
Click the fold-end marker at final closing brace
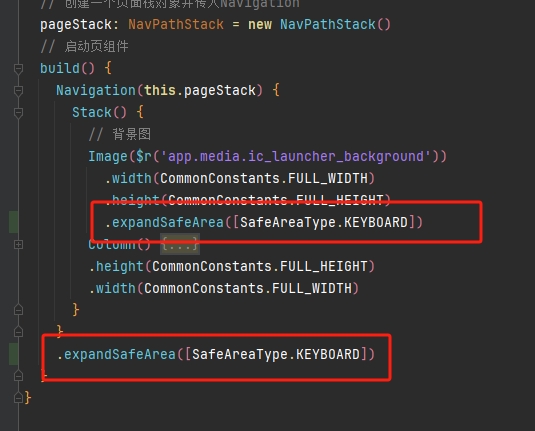click(x=18, y=398)
